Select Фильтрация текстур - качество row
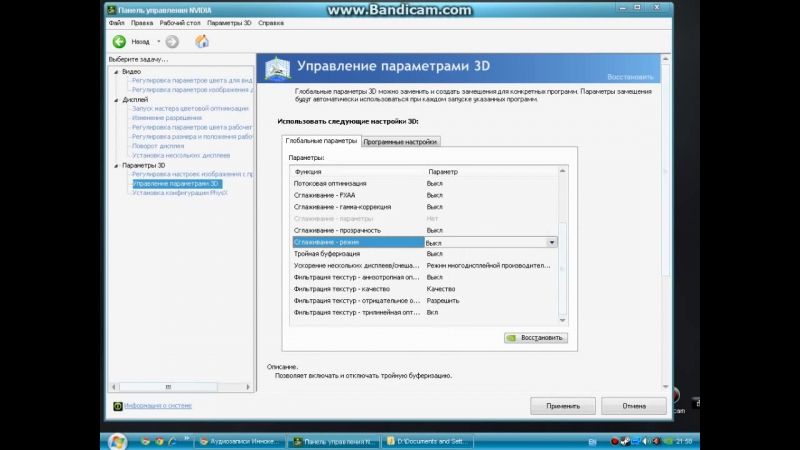This screenshot has width=800, height=450. point(424,289)
